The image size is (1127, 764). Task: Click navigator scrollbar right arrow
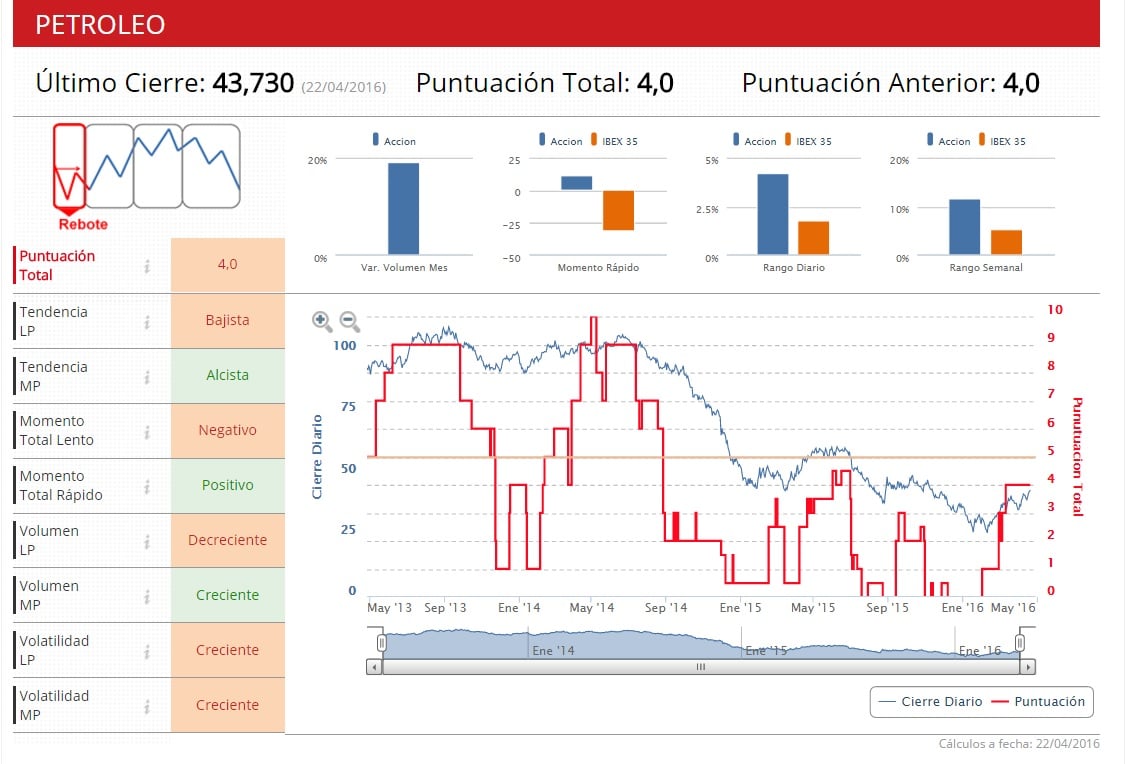click(1028, 667)
